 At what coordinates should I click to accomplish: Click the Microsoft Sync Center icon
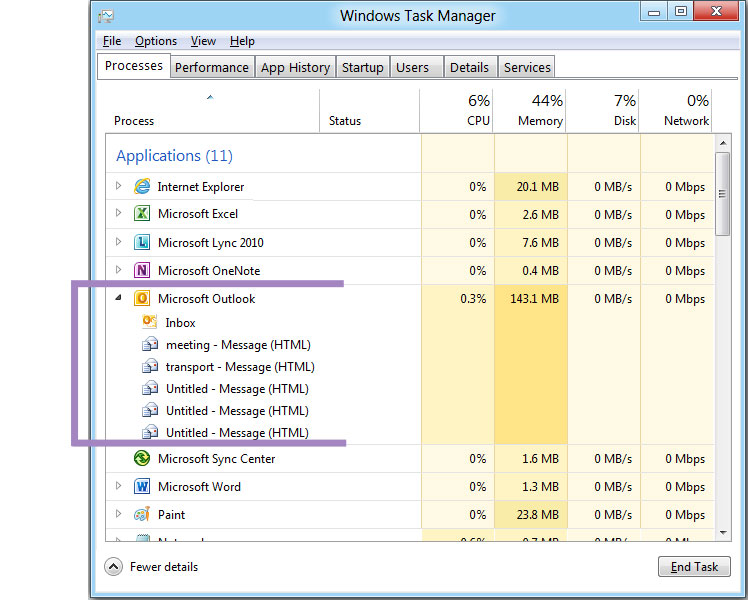click(x=142, y=459)
